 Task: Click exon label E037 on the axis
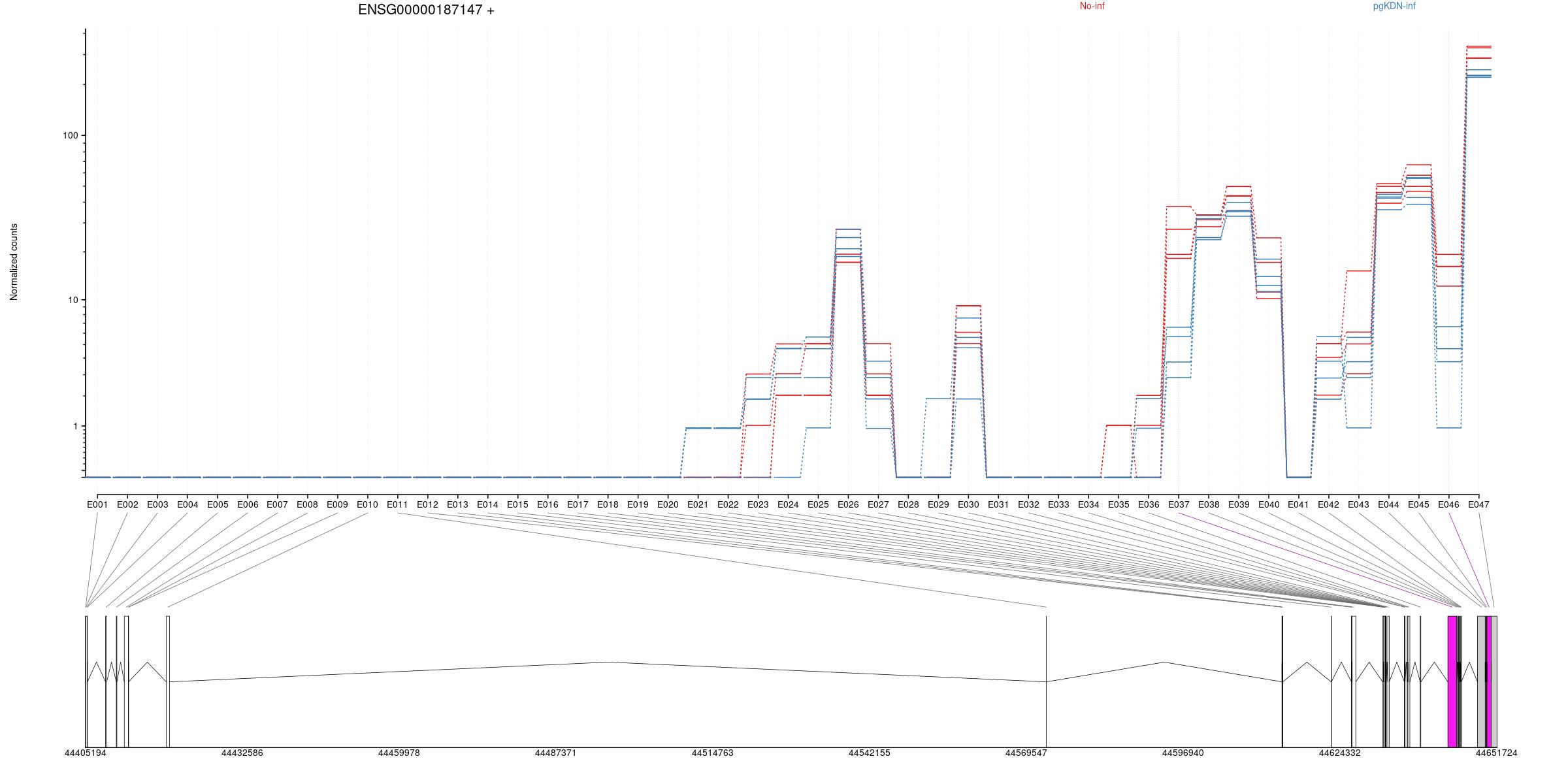pyautogui.click(x=1179, y=505)
